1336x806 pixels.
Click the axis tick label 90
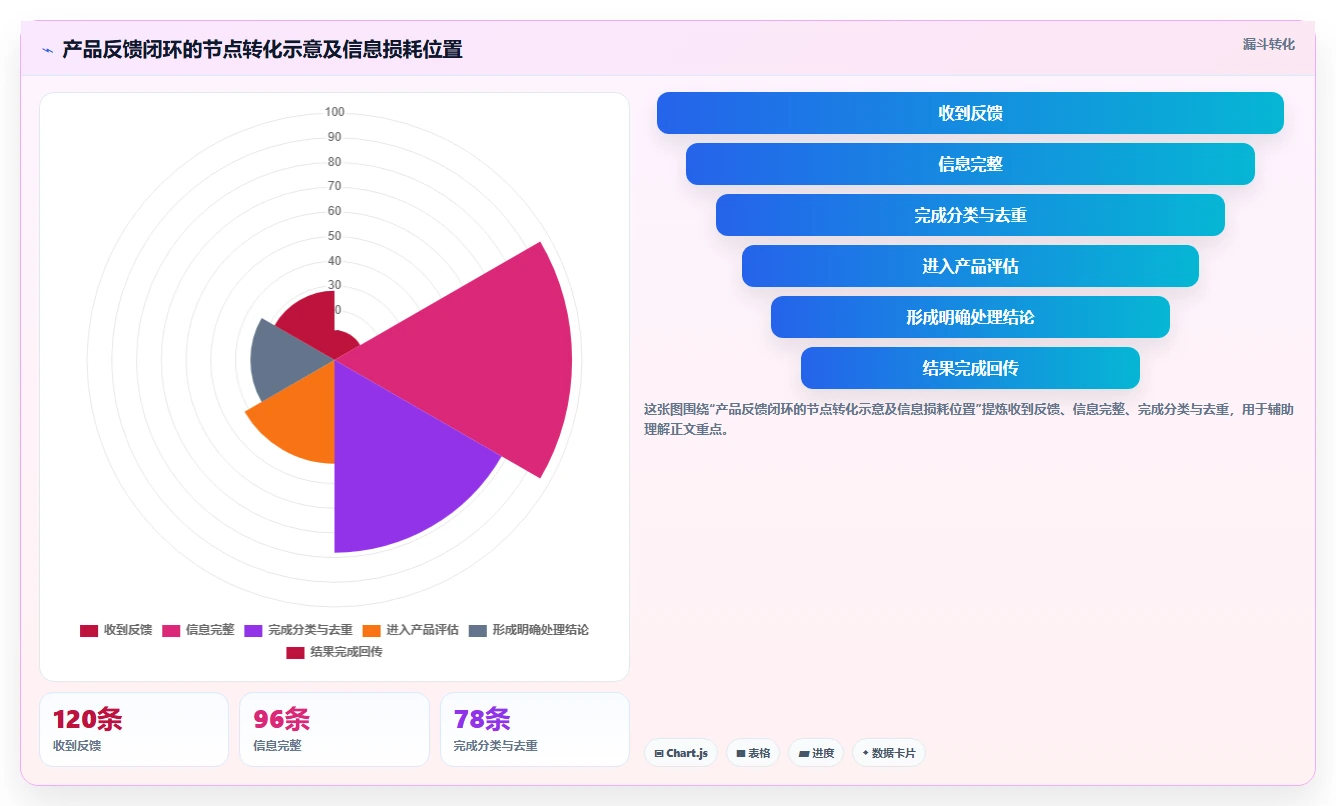point(334,137)
